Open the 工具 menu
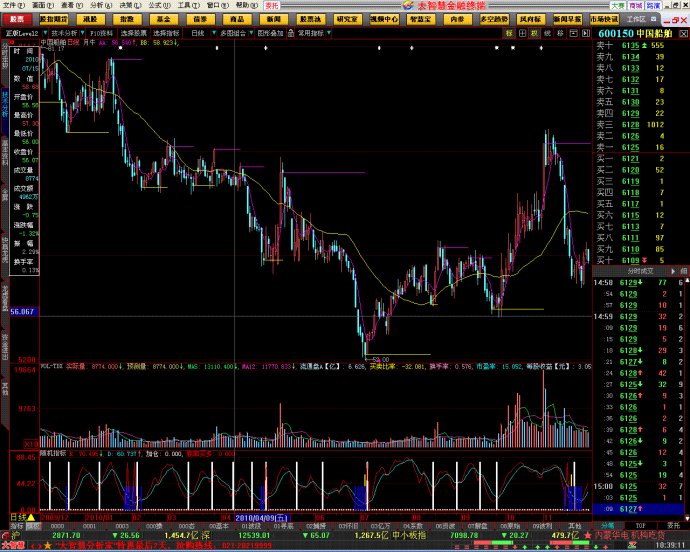Image resolution: width=690 pixels, height=552 pixels. pos(188,5)
